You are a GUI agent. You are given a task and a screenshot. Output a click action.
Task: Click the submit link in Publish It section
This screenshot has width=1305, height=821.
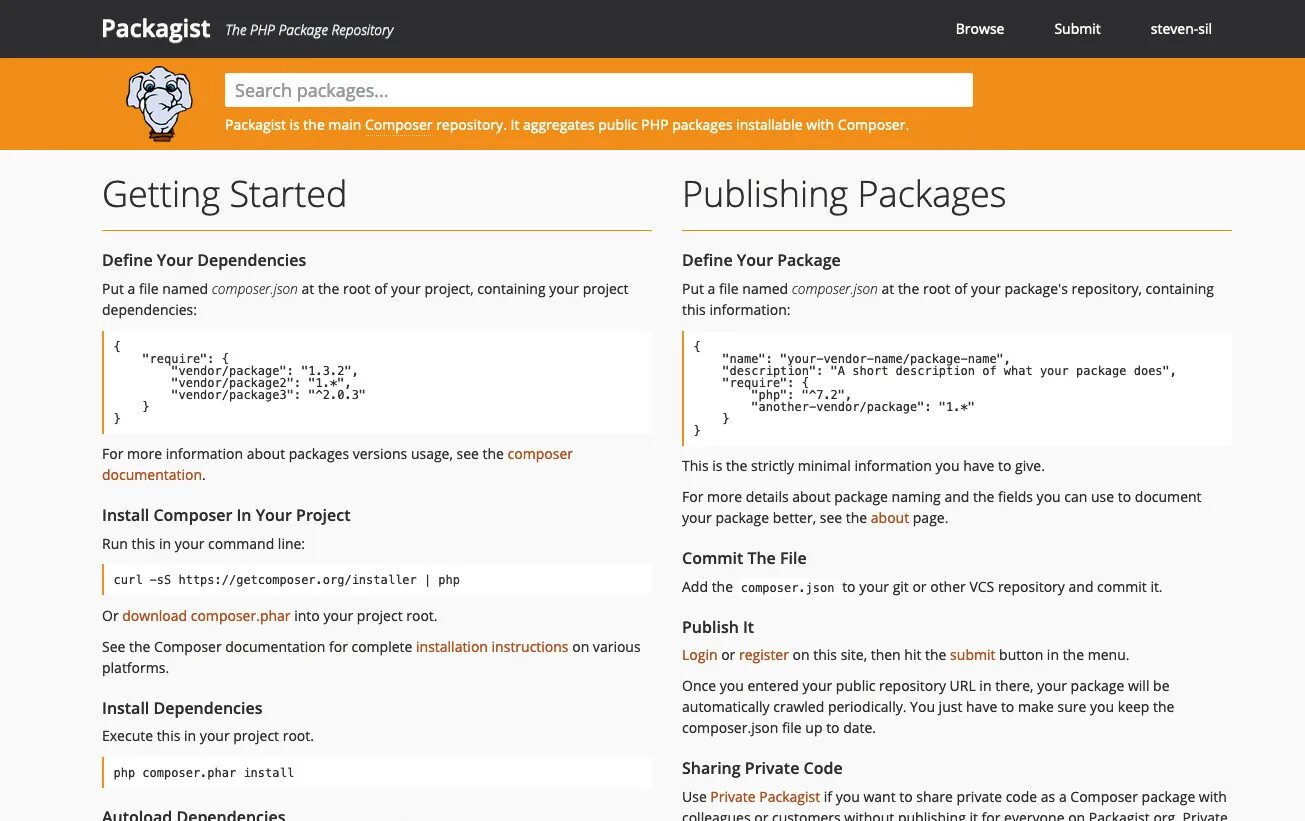pos(972,654)
